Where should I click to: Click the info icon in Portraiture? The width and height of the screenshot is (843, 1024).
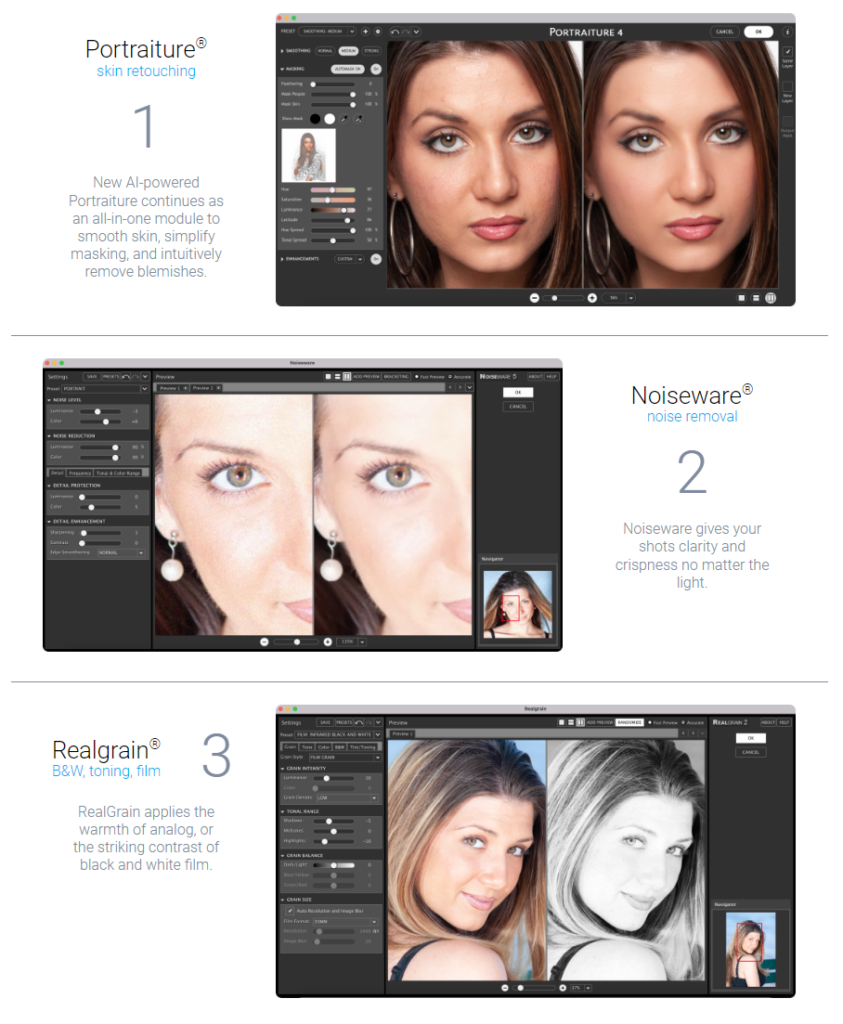pos(787,31)
